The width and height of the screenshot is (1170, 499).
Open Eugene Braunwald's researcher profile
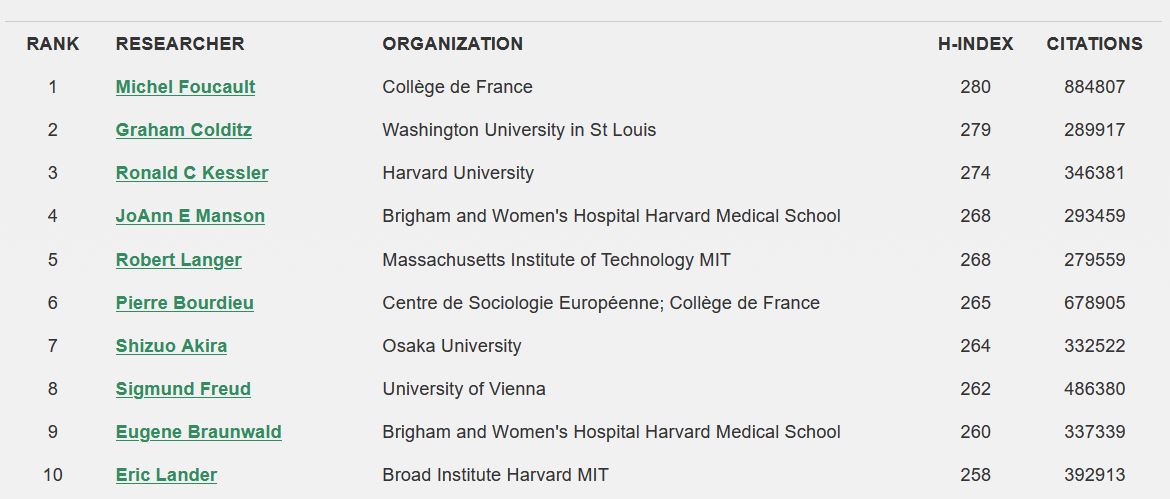point(198,432)
